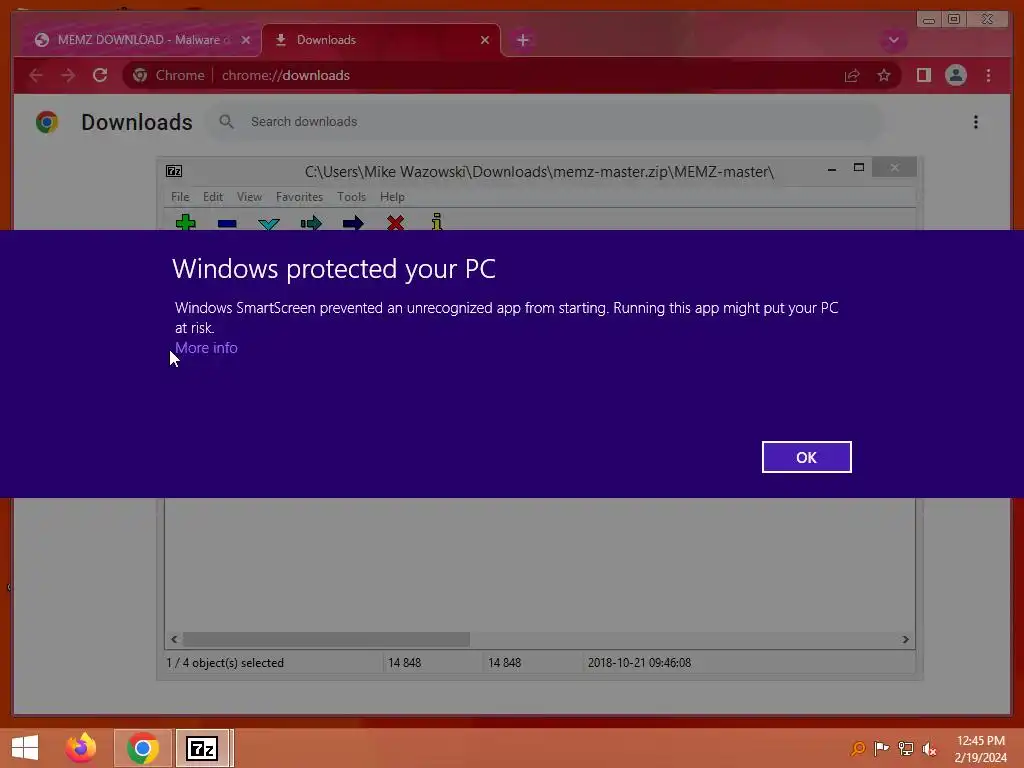Open the Windows Start button
Viewport: 1024px width, 768px height.
pos(25,748)
